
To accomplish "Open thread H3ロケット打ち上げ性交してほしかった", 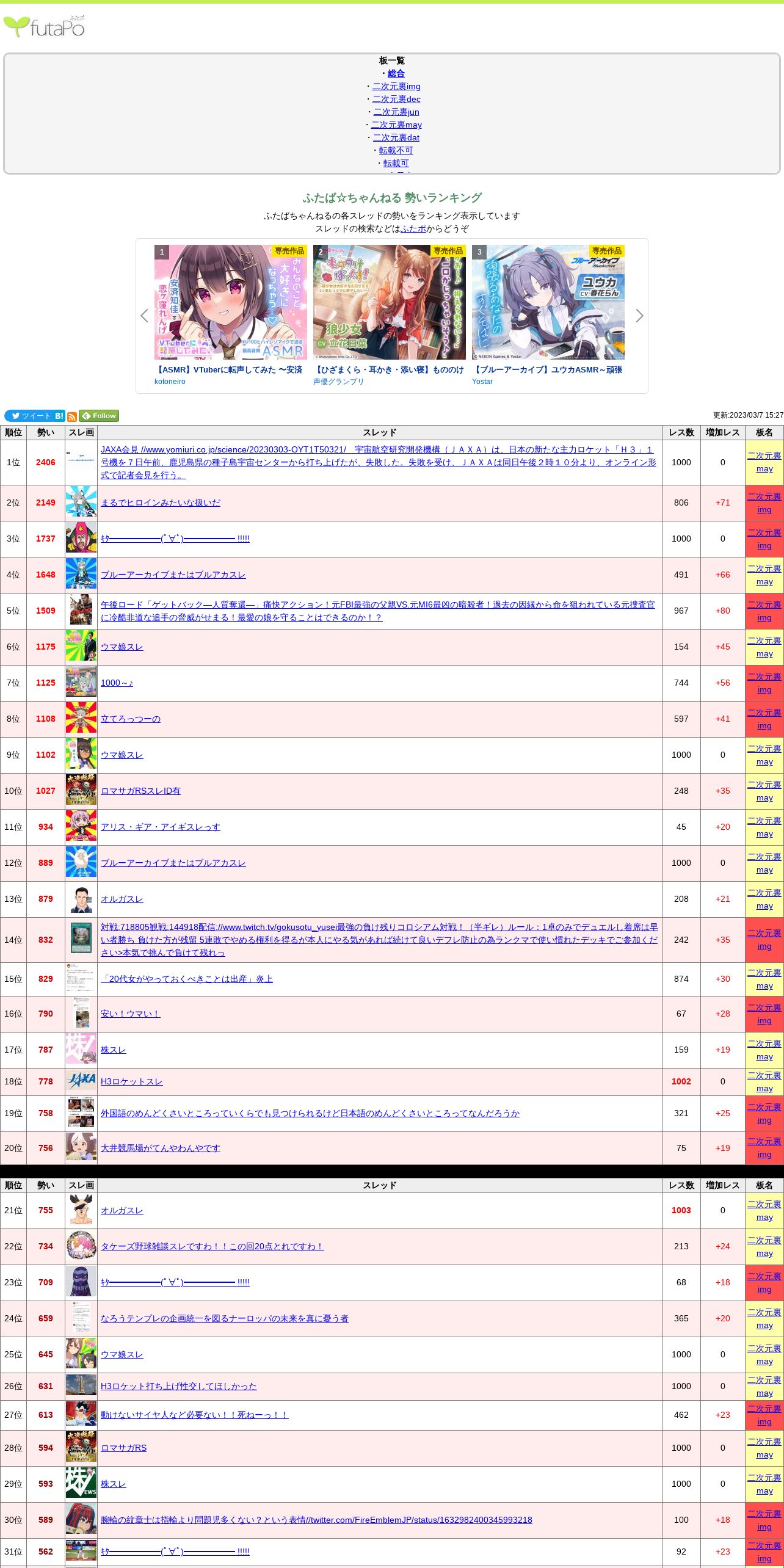I will 179,1386.
